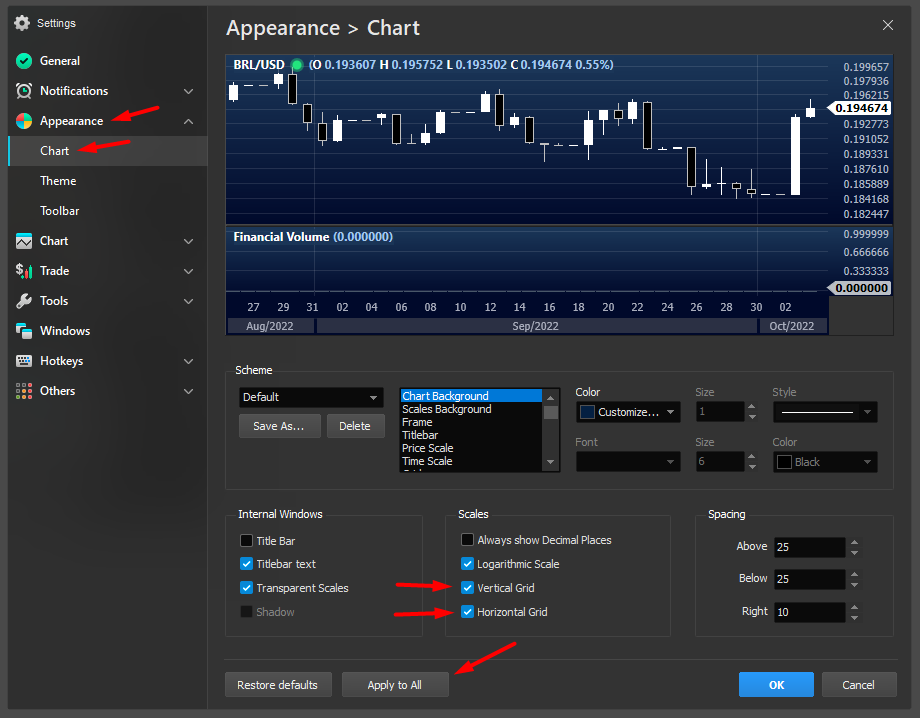Image resolution: width=920 pixels, height=718 pixels.
Task: Disable the Vertical Grid checkbox
Action: click(467, 588)
